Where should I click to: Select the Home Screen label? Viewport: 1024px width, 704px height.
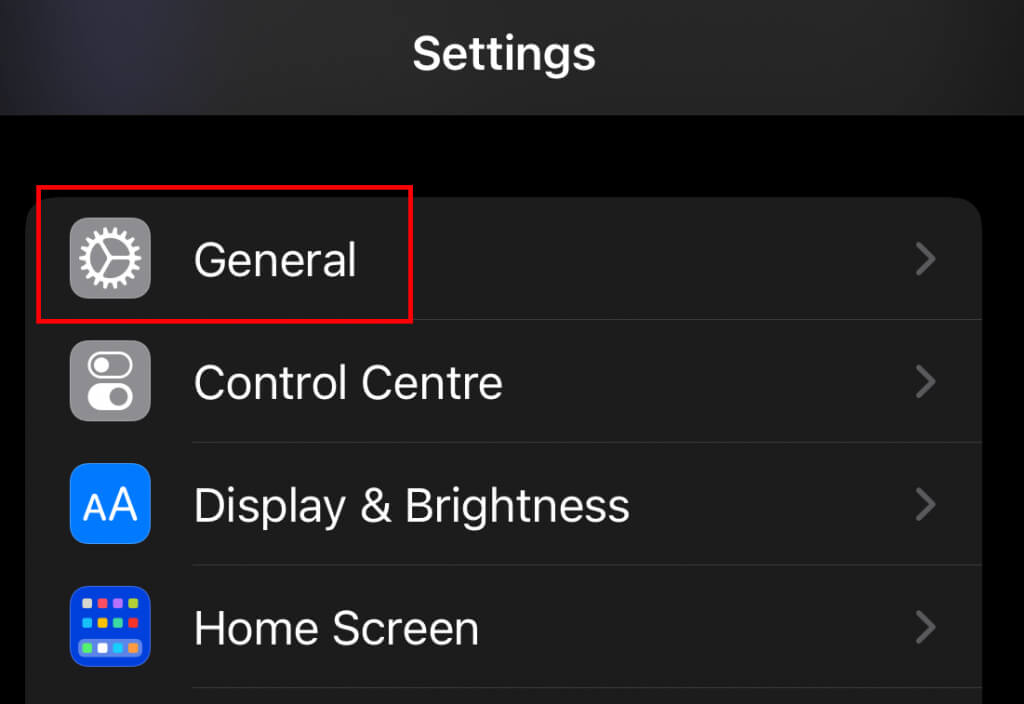(336, 628)
